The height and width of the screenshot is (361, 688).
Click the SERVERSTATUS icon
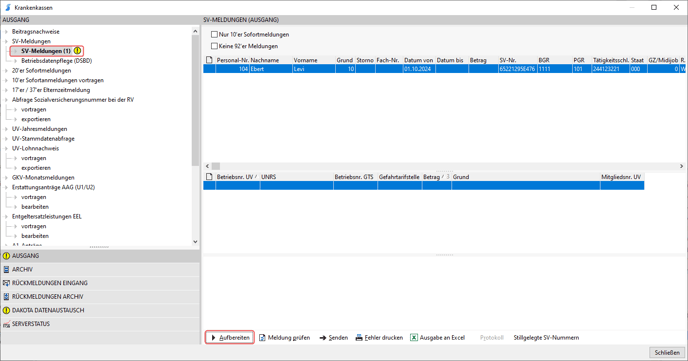6,324
